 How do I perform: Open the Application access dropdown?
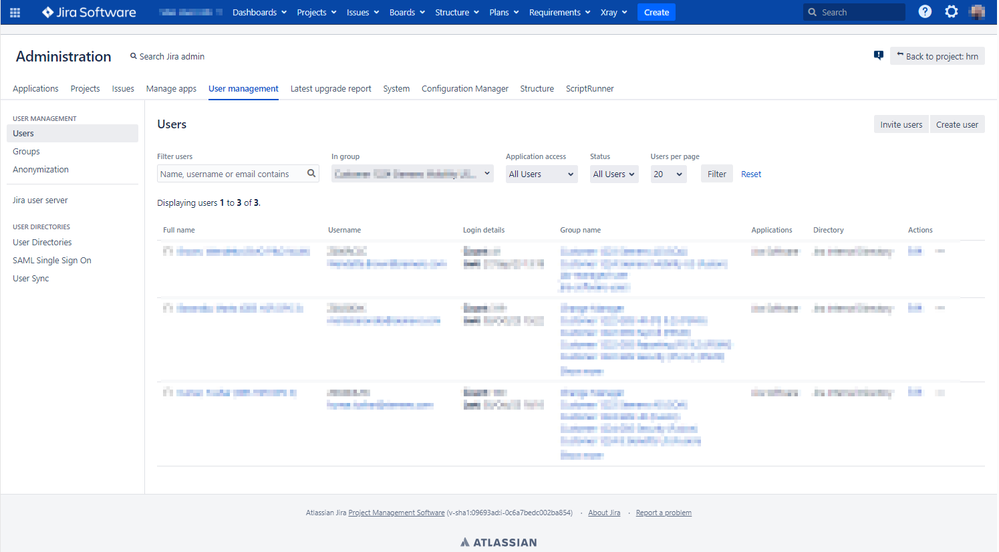pyautogui.click(x=542, y=173)
